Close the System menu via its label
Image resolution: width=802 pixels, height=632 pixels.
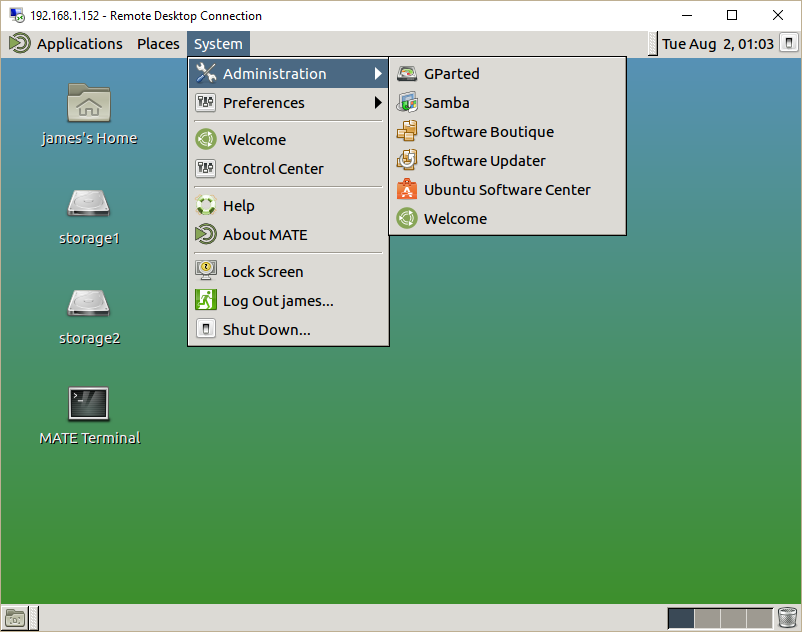click(218, 44)
